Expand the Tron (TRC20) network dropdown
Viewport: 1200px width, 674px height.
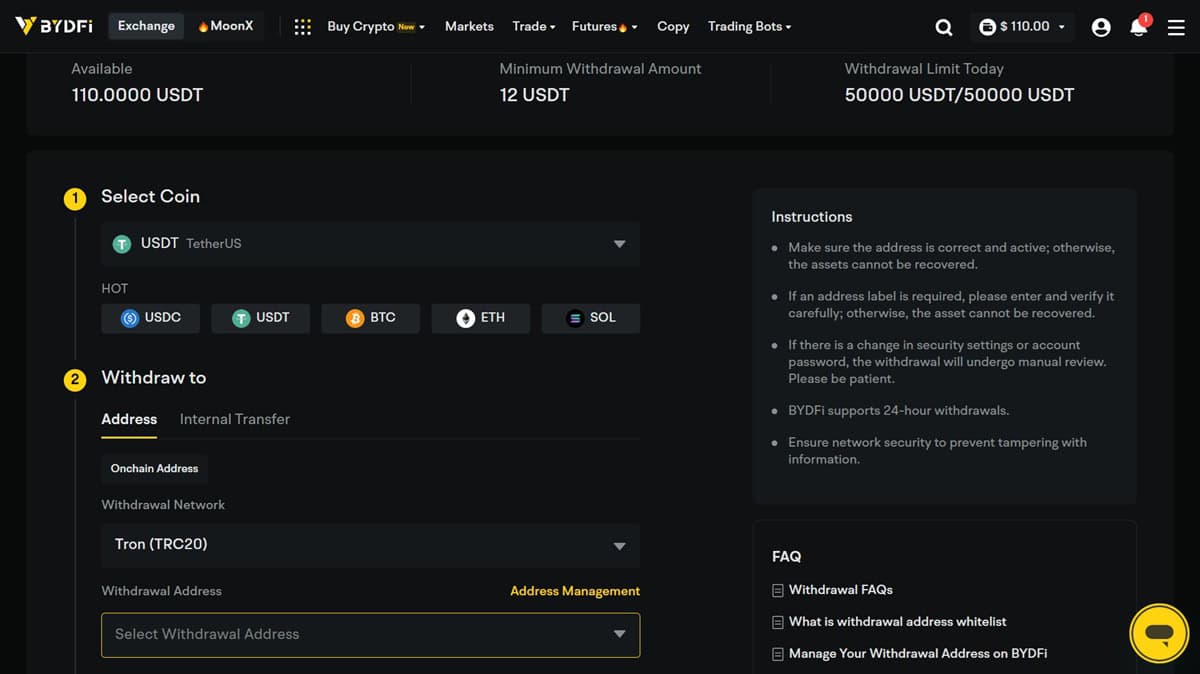click(370, 545)
